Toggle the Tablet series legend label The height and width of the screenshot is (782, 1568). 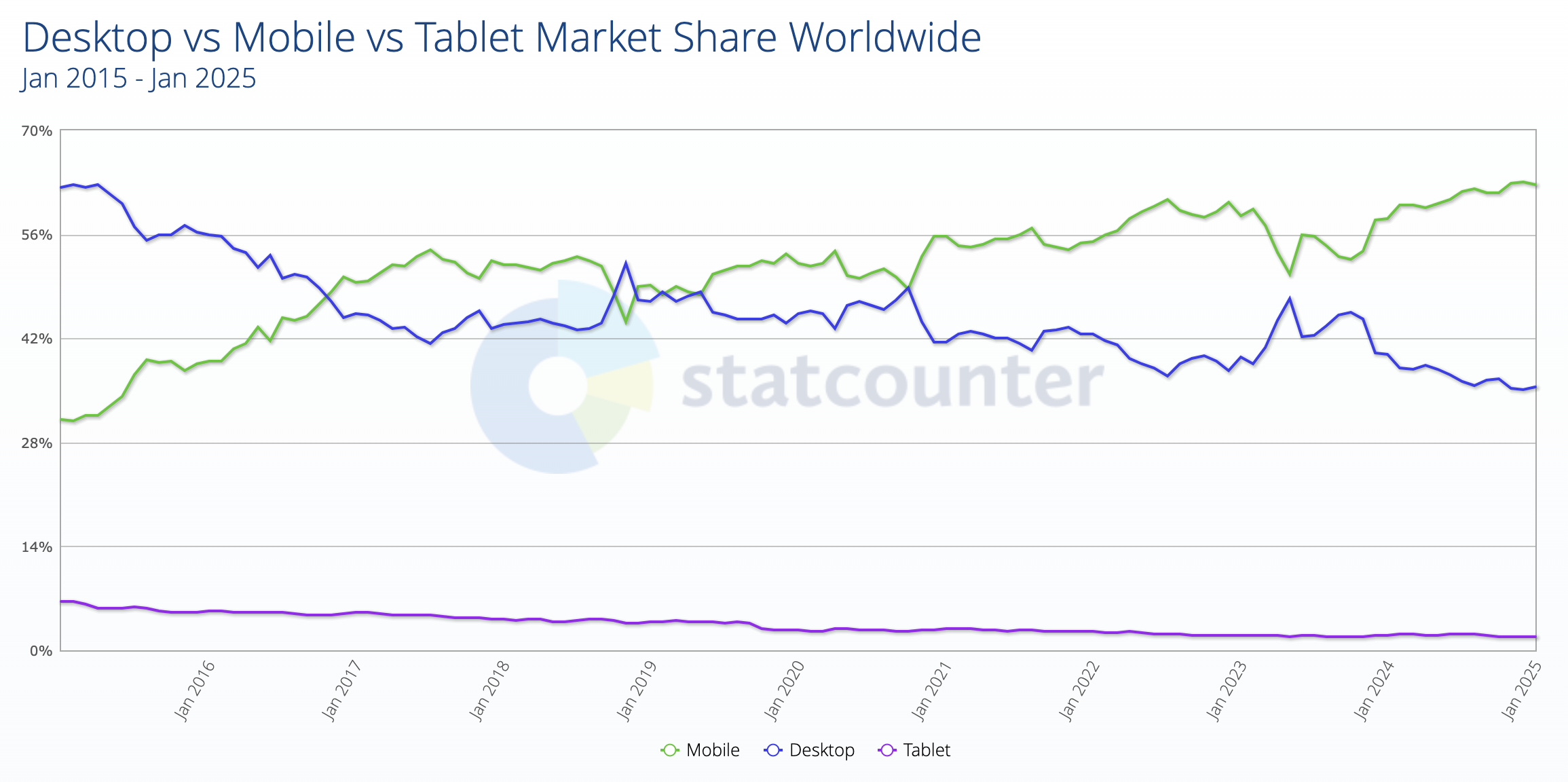coord(927,750)
